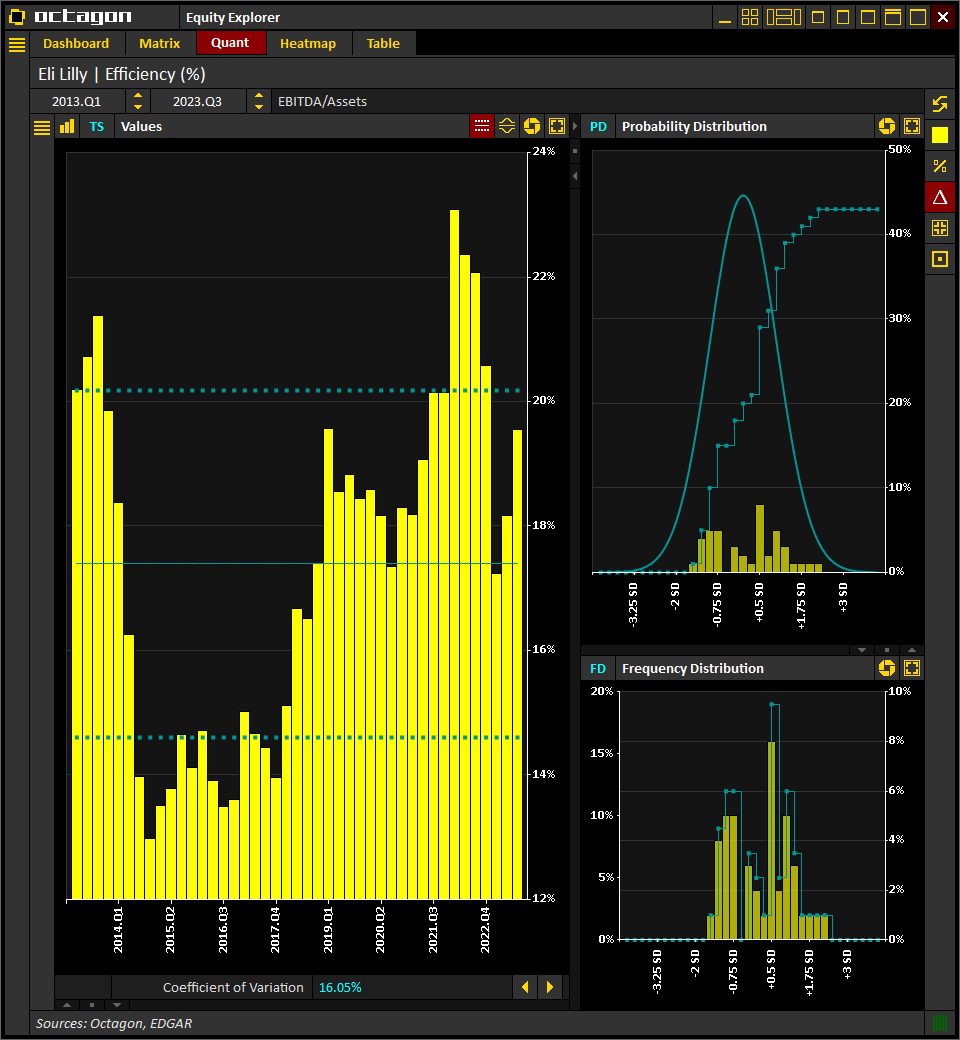The height and width of the screenshot is (1040, 960).
Task: Open the Values panel list menu icon
Action: click(x=42, y=127)
